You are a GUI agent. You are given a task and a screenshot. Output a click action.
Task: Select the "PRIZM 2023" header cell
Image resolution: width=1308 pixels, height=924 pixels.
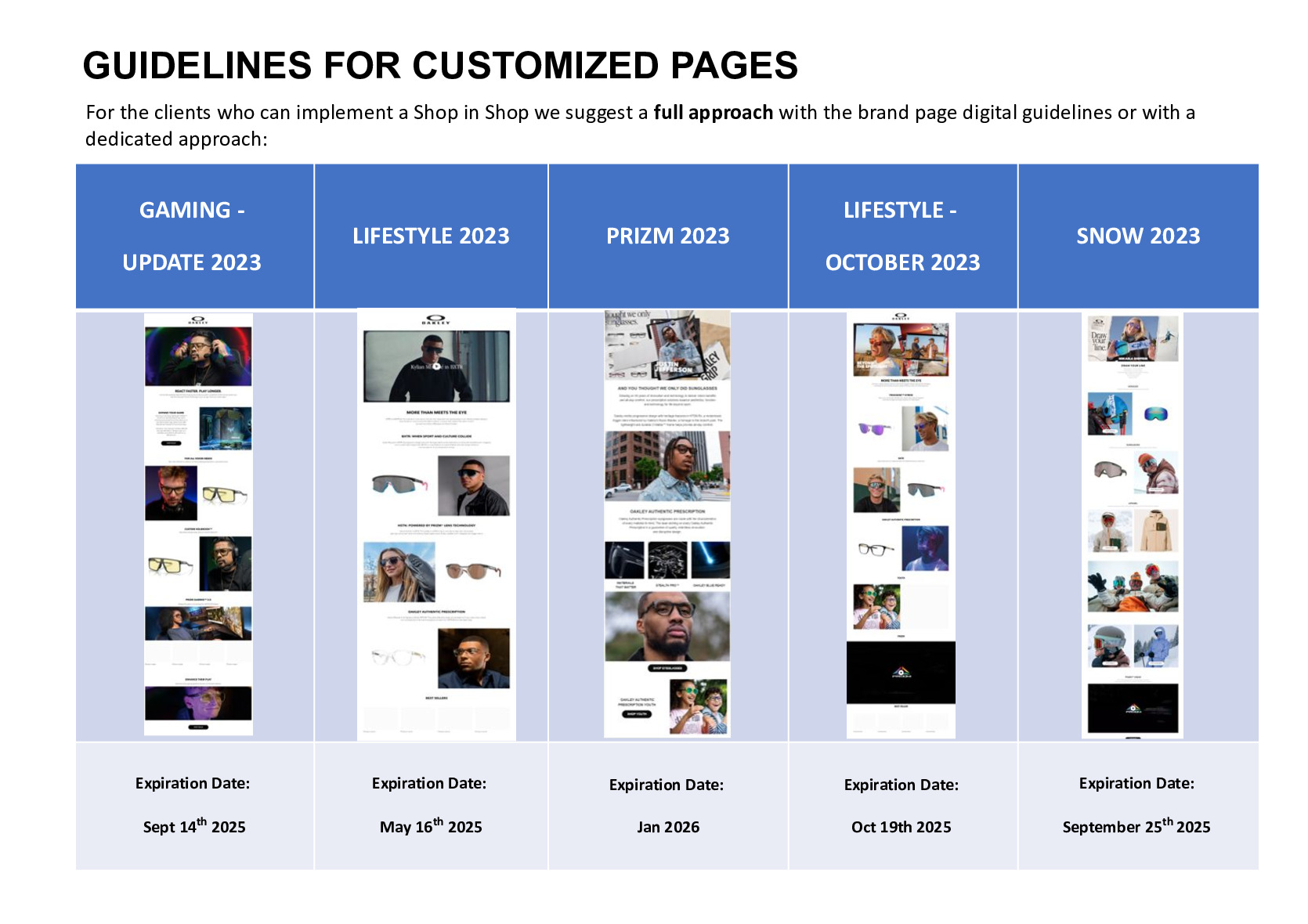(x=668, y=236)
